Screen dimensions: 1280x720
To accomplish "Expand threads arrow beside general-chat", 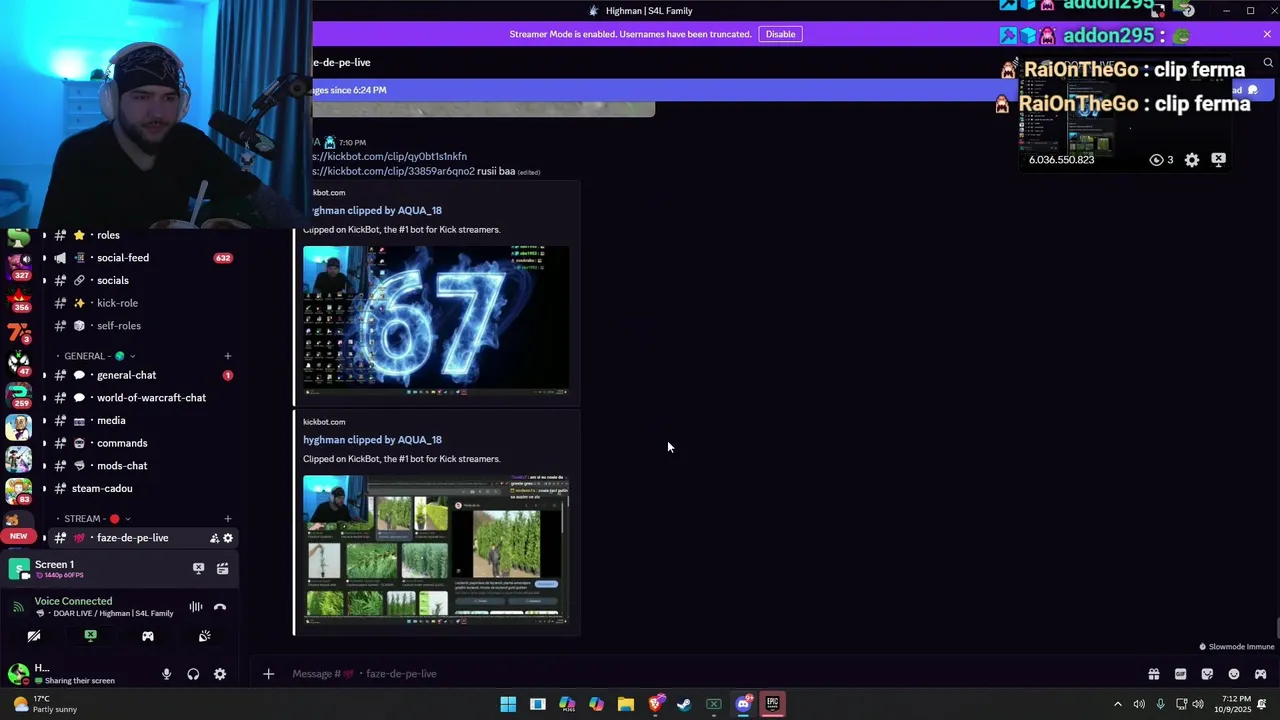I will (x=44, y=375).
